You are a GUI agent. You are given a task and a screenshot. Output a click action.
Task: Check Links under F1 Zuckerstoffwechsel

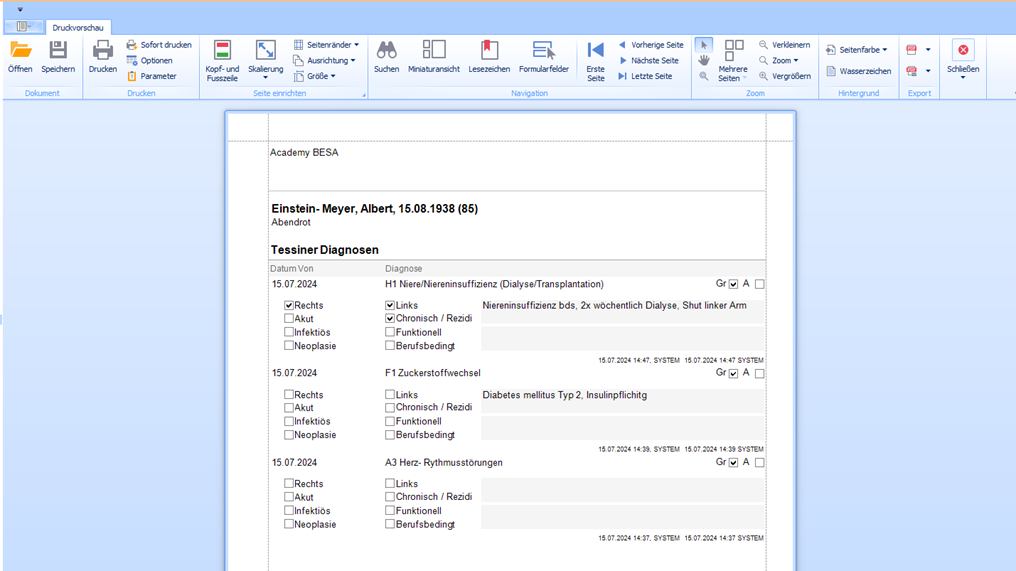(x=390, y=395)
